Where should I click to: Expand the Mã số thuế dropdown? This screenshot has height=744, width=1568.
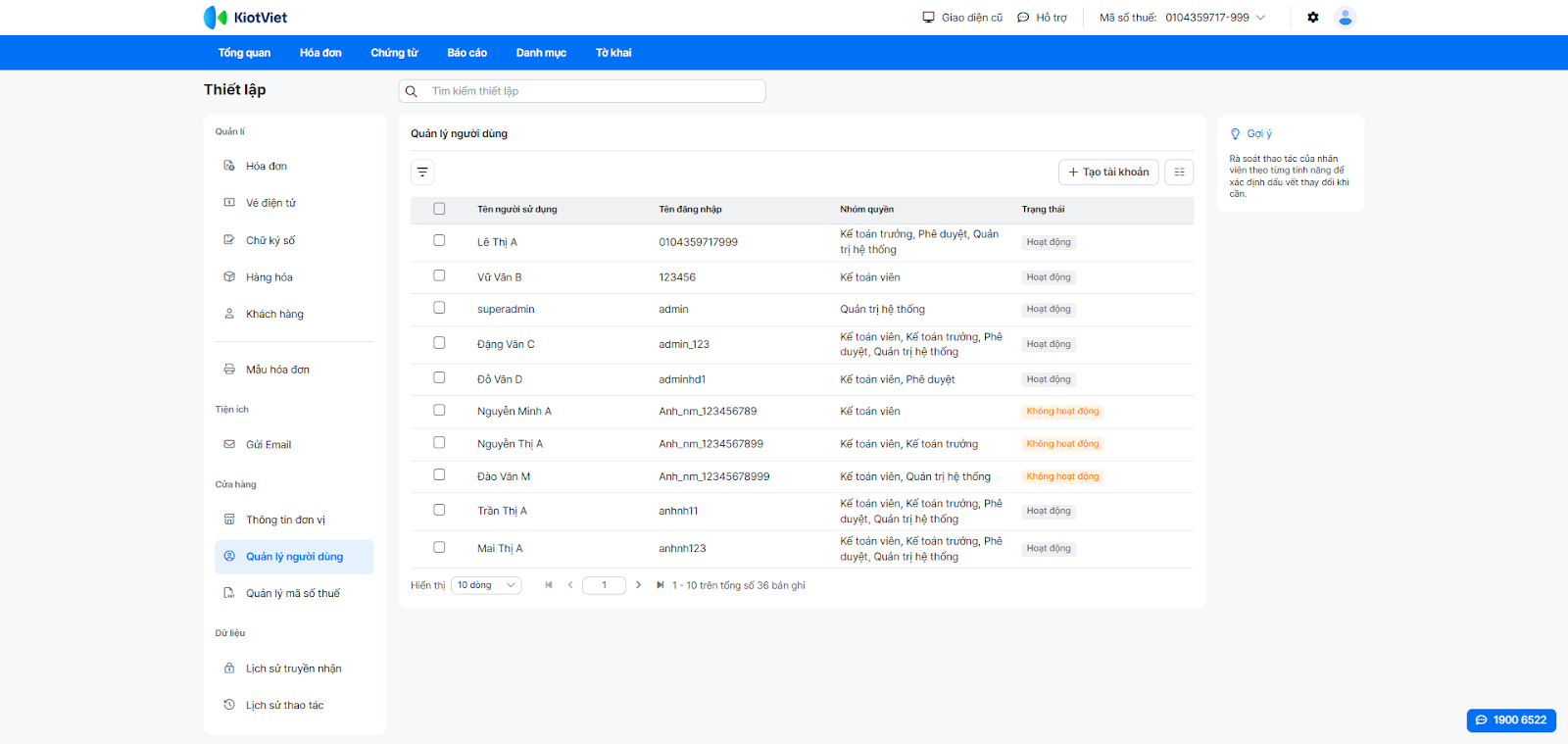click(1260, 18)
